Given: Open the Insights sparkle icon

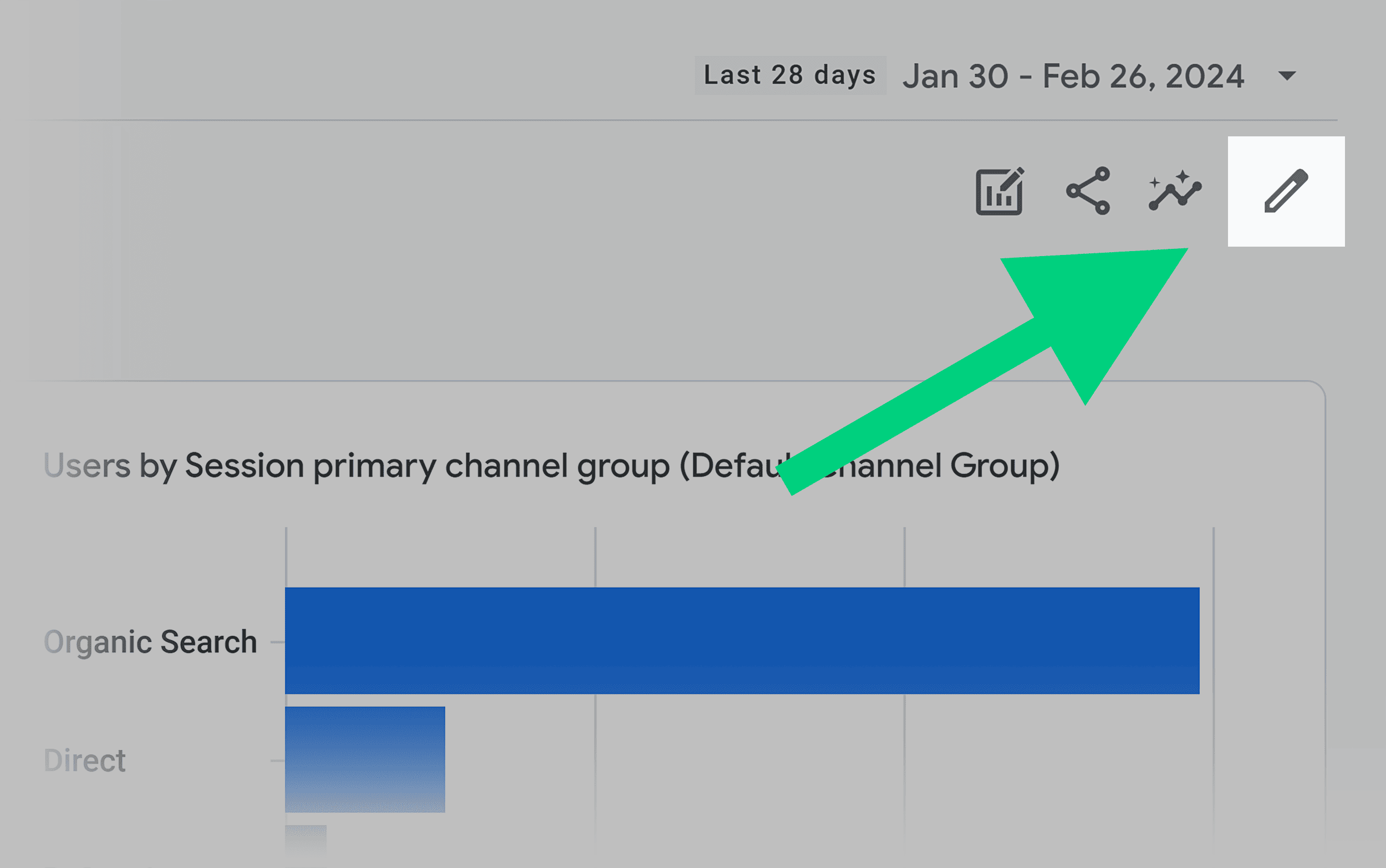Looking at the screenshot, I should coord(1175,191).
